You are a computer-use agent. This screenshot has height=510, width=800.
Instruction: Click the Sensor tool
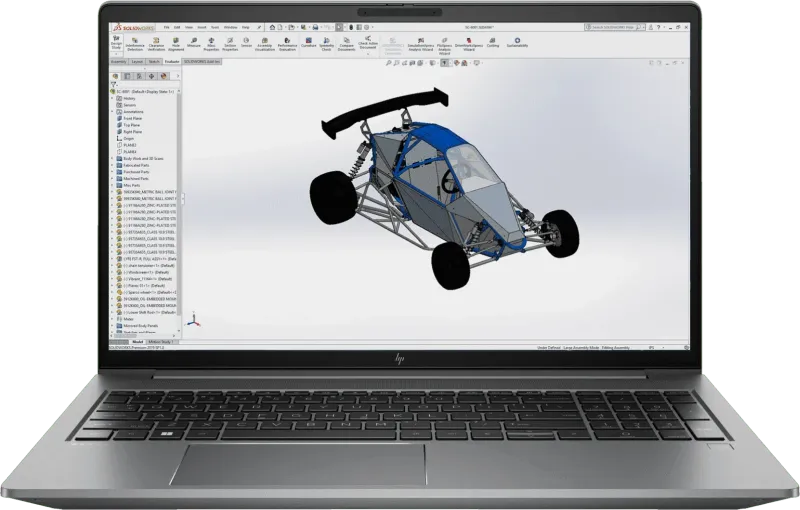click(x=246, y=43)
